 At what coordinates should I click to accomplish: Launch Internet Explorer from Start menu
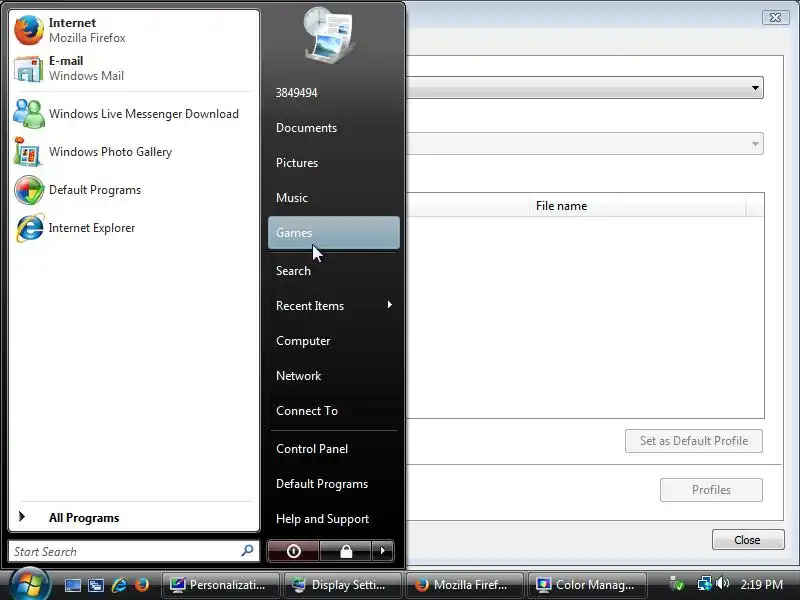point(134,228)
